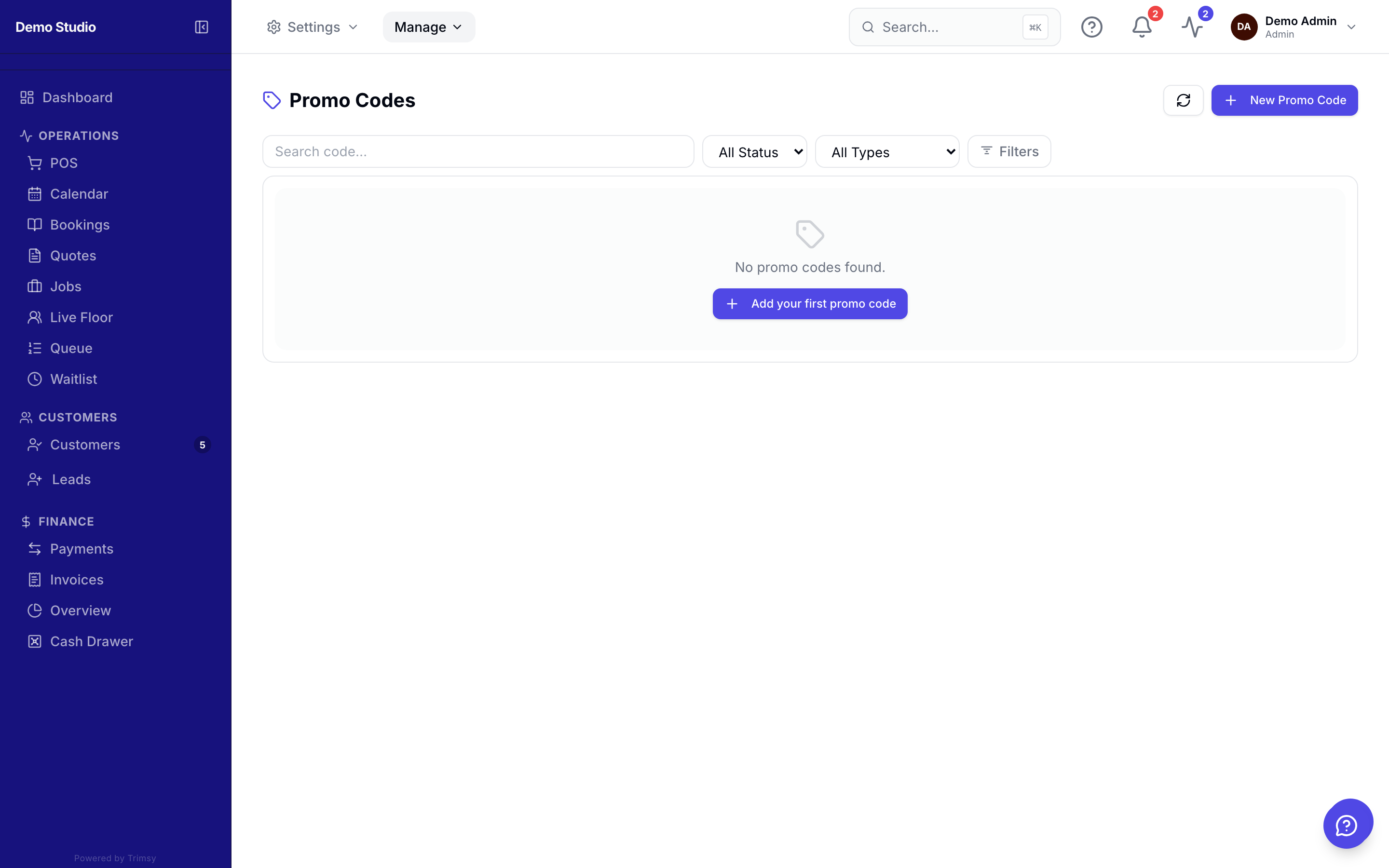Click the Dashboard grid icon

point(27,97)
